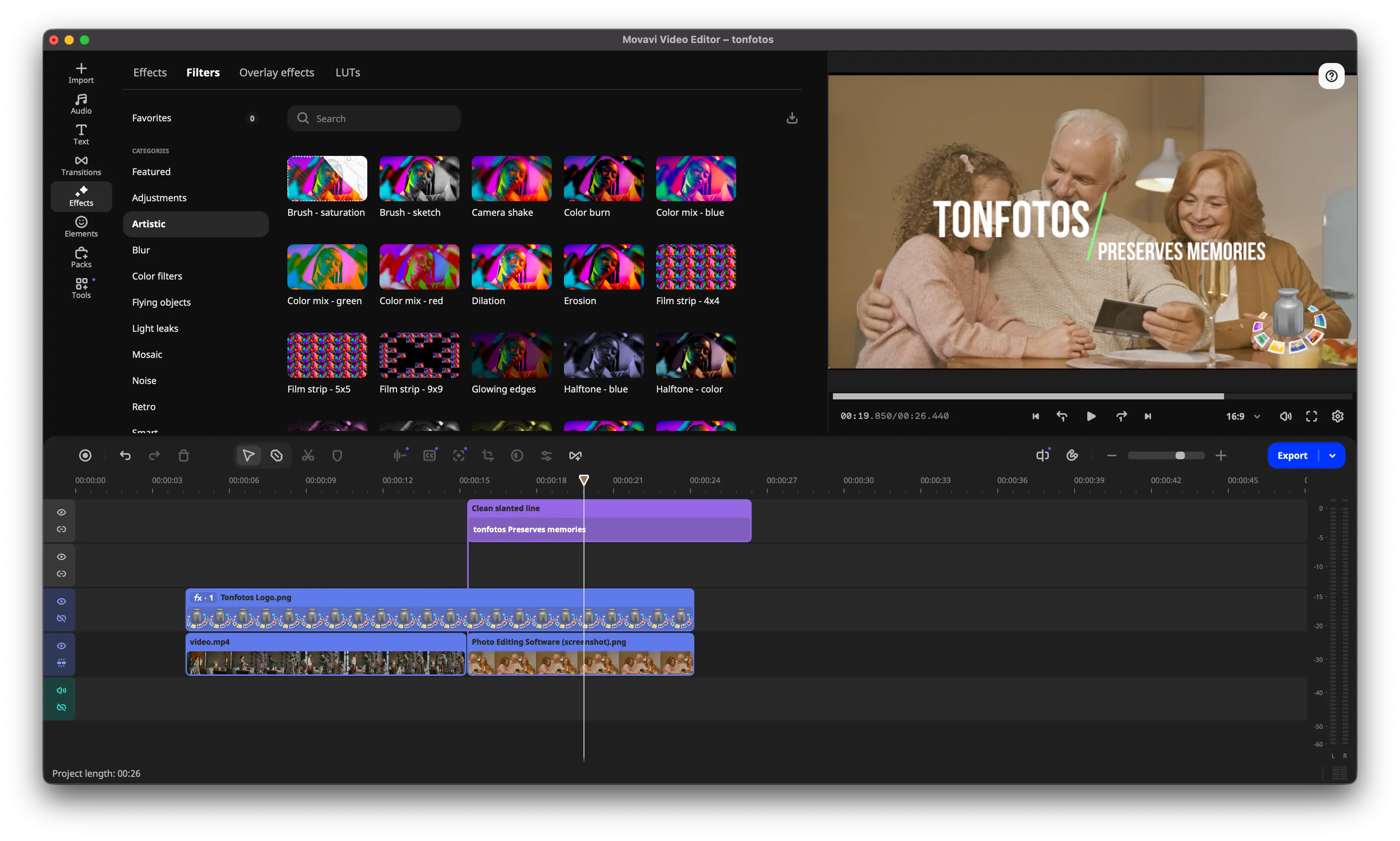The width and height of the screenshot is (1400, 841).
Task: Select the pointer selection tool
Action: [x=248, y=455]
